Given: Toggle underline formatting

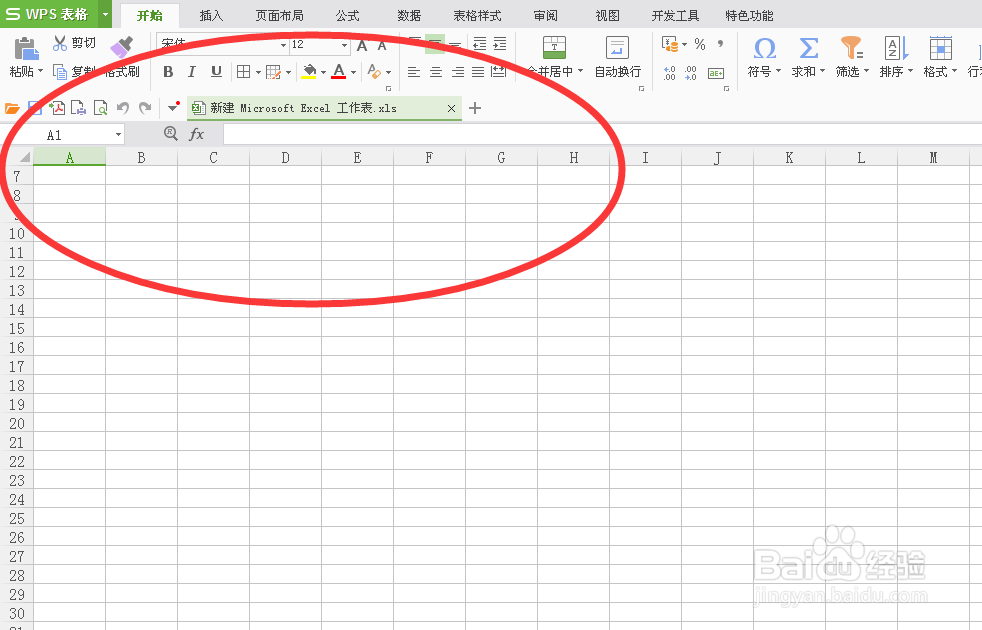Looking at the screenshot, I should tap(214, 71).
